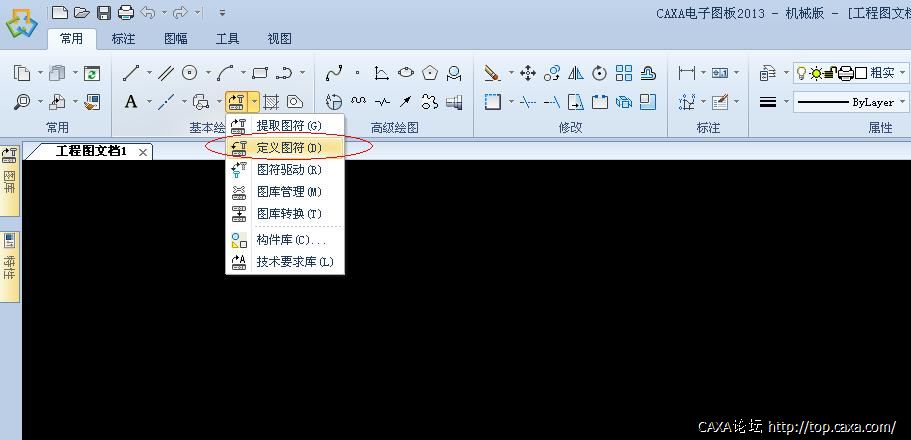Select the Arc drawing tool

pyautogui.click(x=225, y=73)
